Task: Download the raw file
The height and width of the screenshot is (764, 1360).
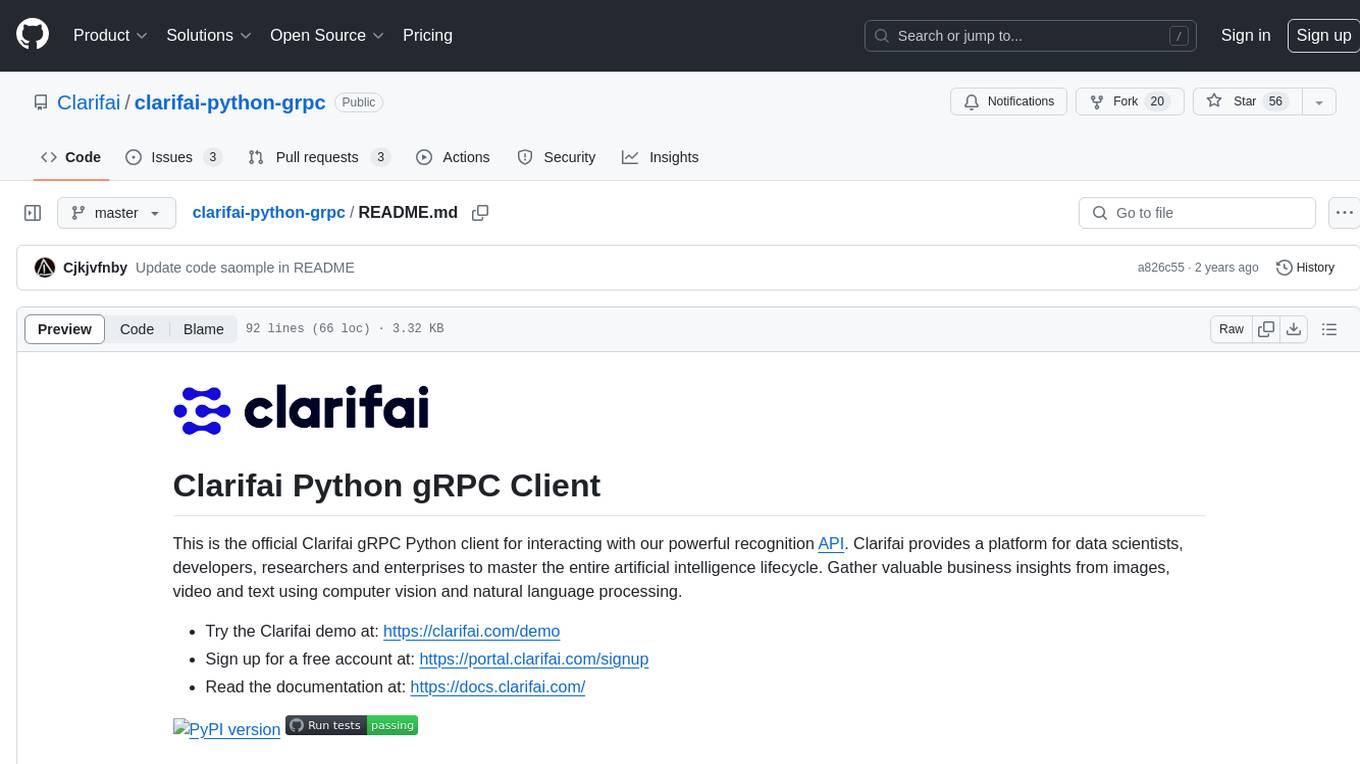Action: [1293, 329]
